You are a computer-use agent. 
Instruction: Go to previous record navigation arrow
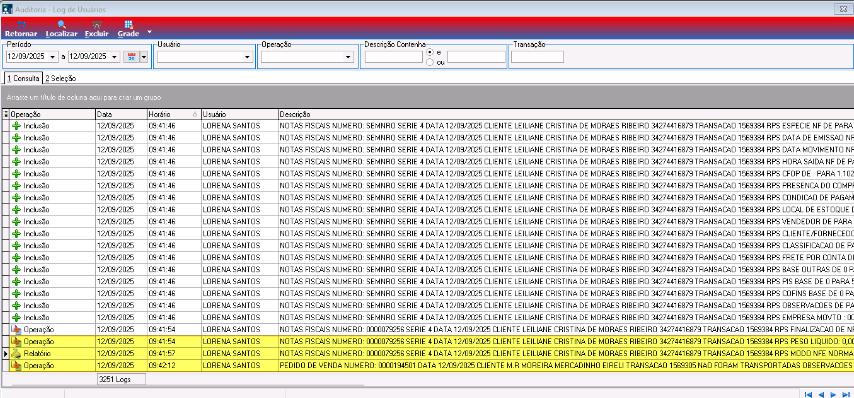click(x=821, y=394)
